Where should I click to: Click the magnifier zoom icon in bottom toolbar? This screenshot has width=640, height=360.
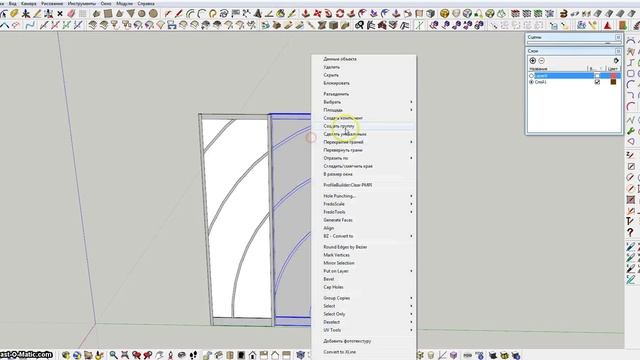(113, 355)
